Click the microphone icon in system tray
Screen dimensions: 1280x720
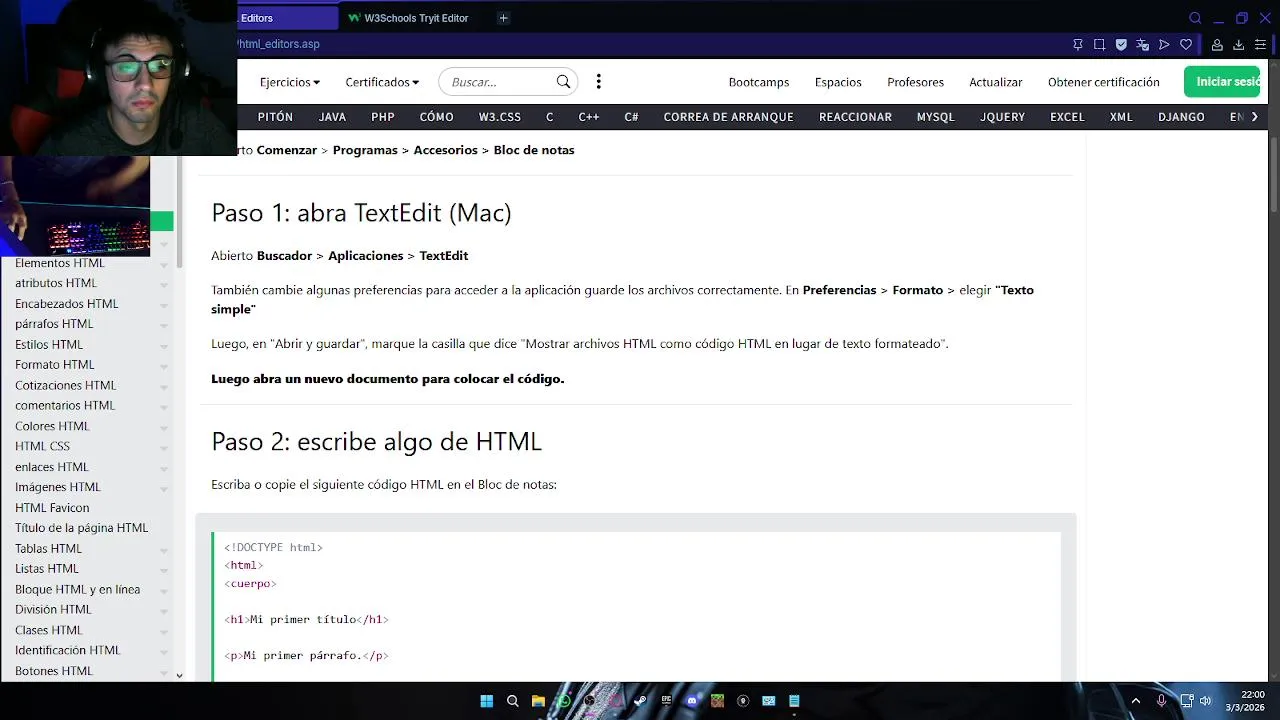click(x=1161, y=701)
